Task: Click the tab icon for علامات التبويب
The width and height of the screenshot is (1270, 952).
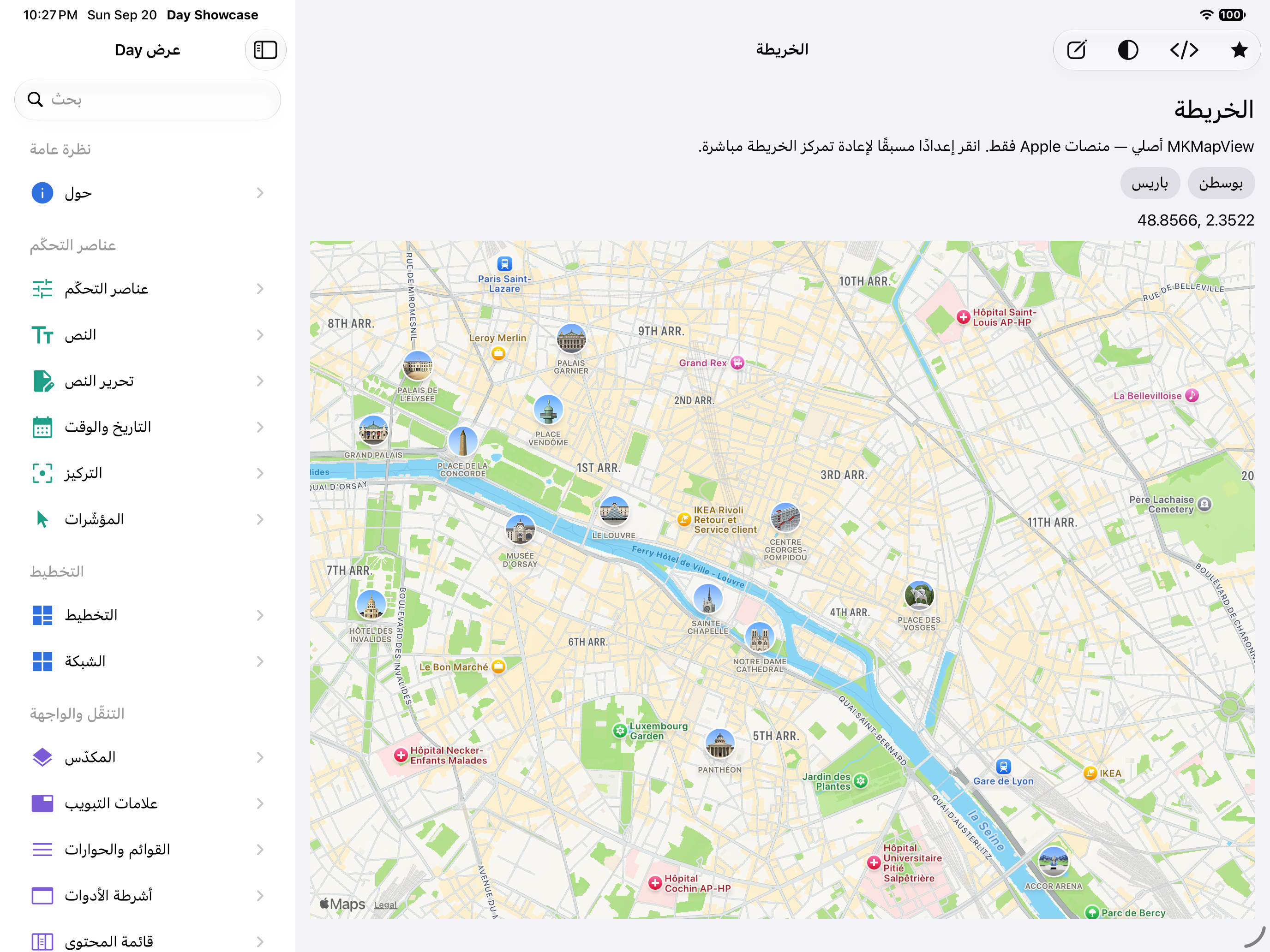Action: 42,803
